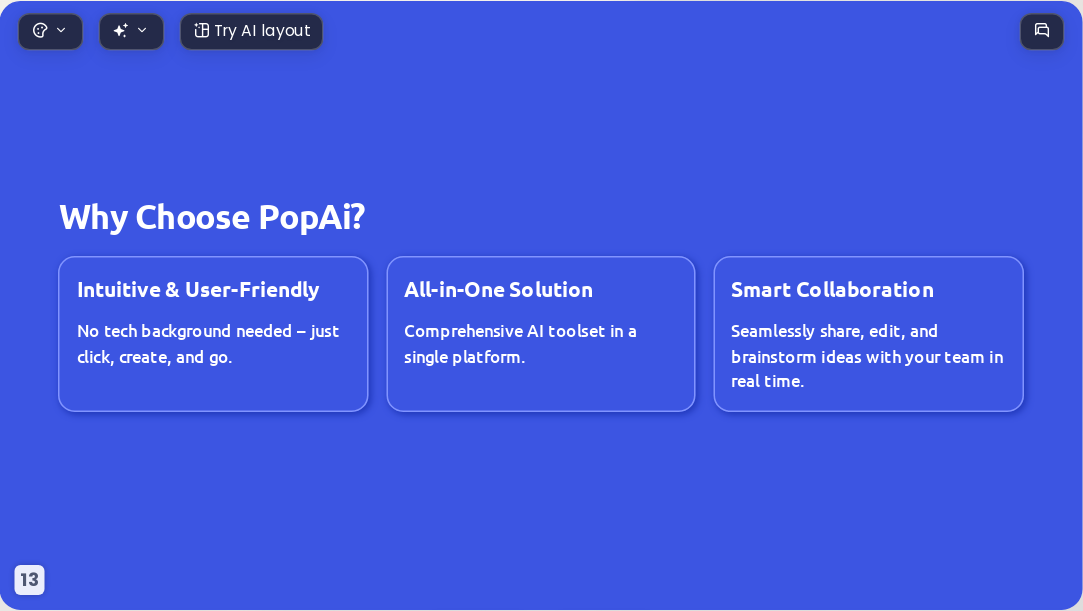
Task: Select the 'Intuitive & User-Friendly' card title
Action: [x=198, y=290]
